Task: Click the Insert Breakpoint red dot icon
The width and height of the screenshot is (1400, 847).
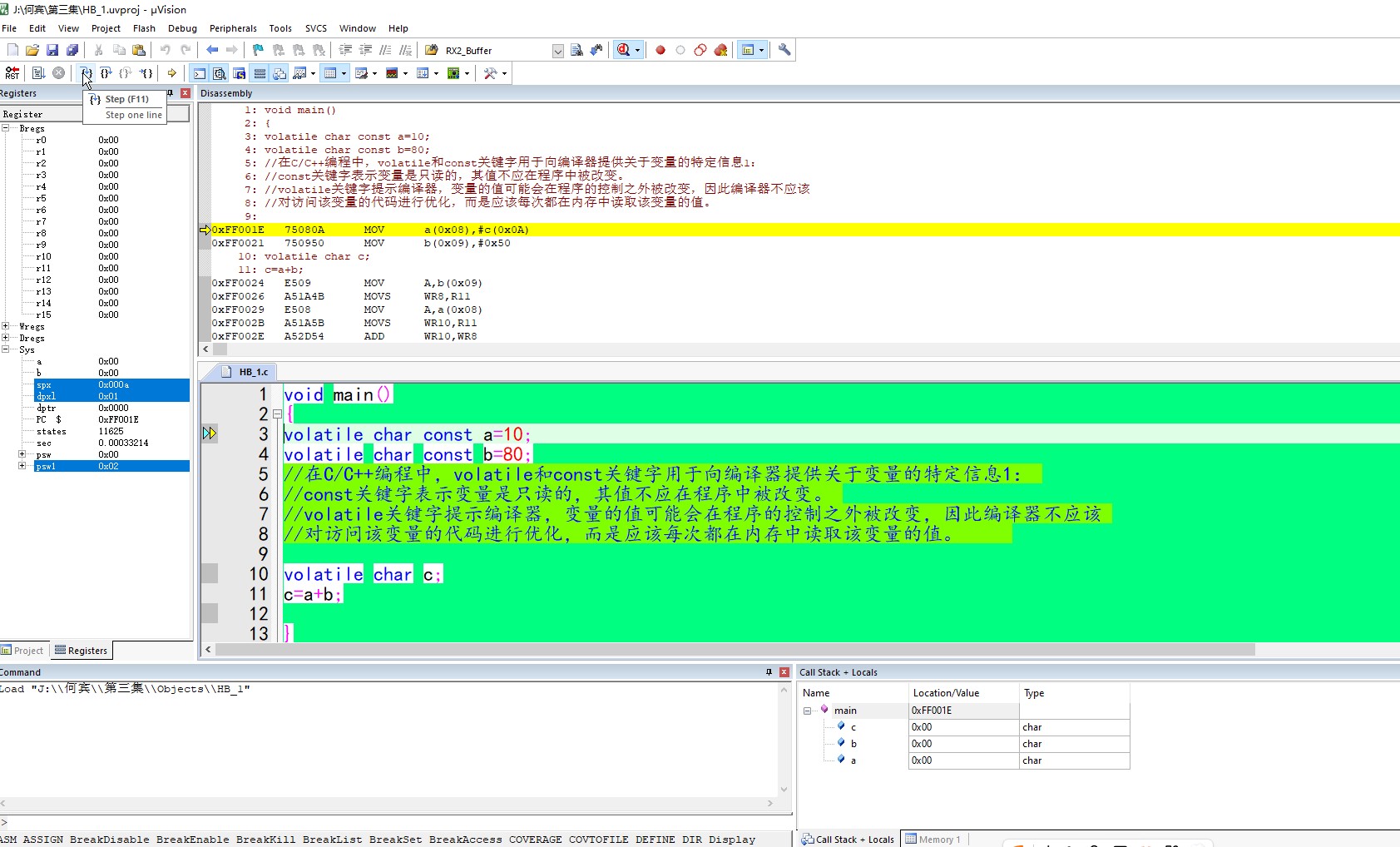Action: click(x=660, y=50)
